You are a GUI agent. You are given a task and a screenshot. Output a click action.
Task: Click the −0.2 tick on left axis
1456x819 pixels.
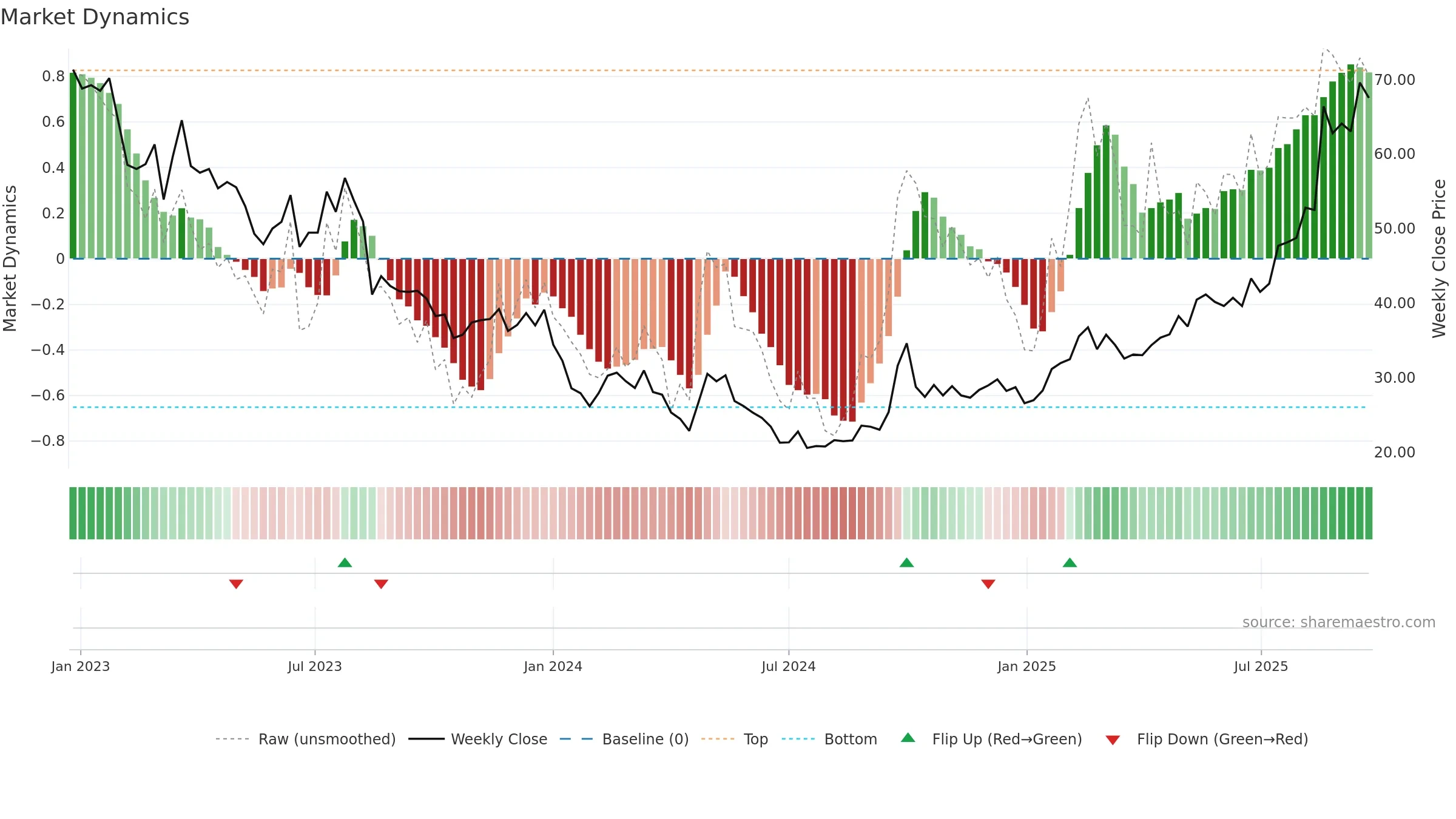48,304
